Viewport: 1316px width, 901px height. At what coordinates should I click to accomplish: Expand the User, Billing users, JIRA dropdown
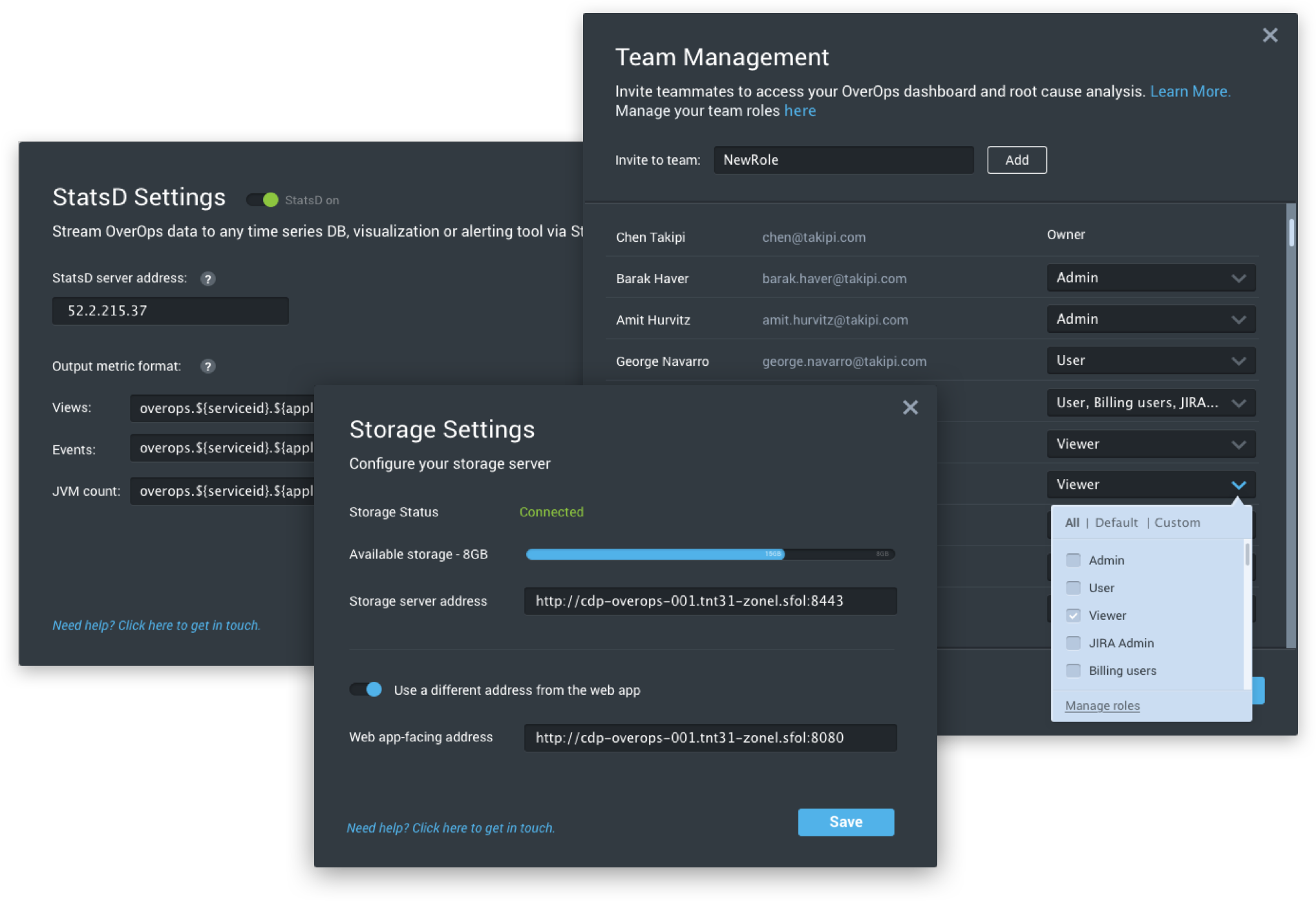pos(1151,403)
